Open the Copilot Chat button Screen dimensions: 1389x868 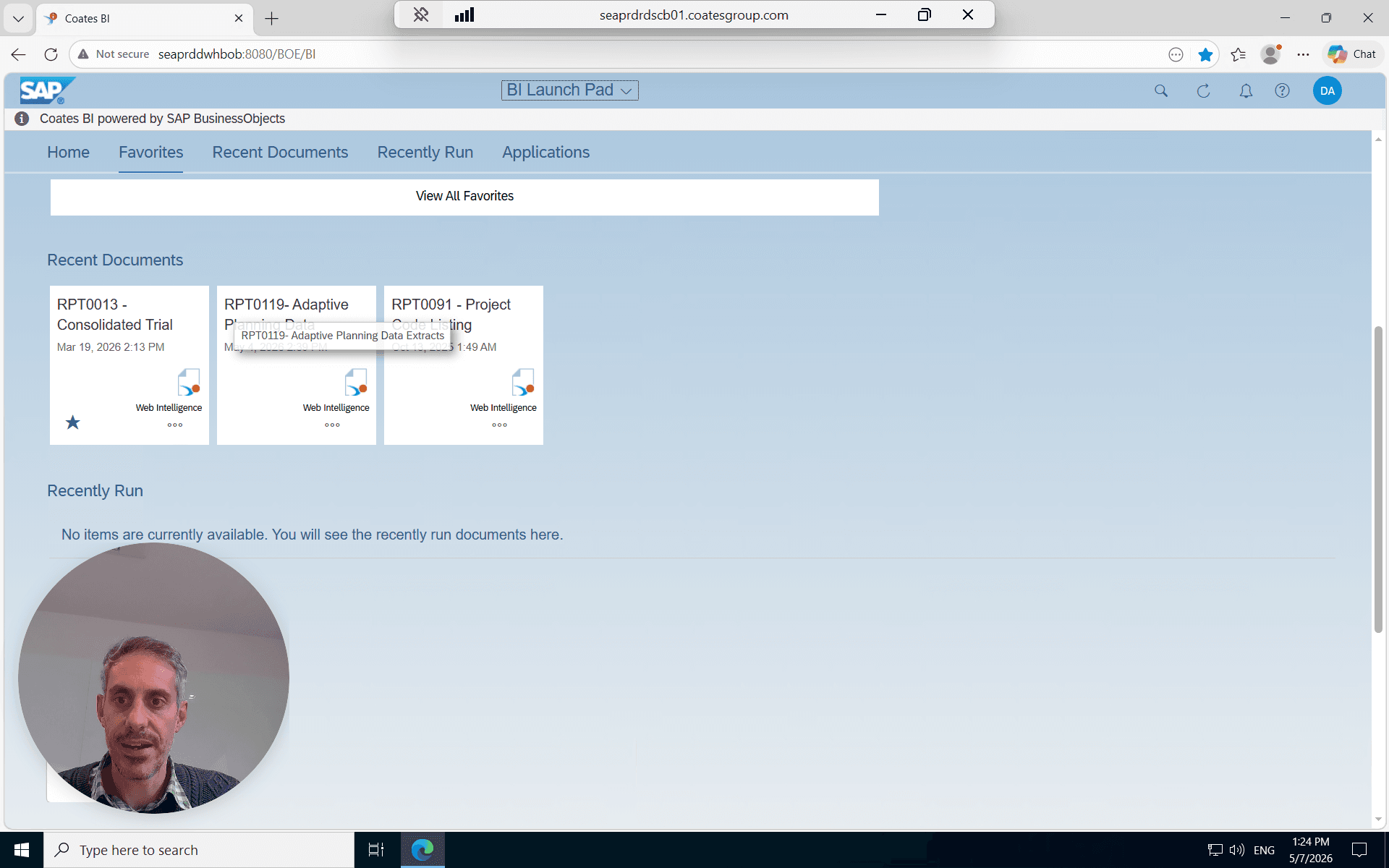tap(1352, 54)
